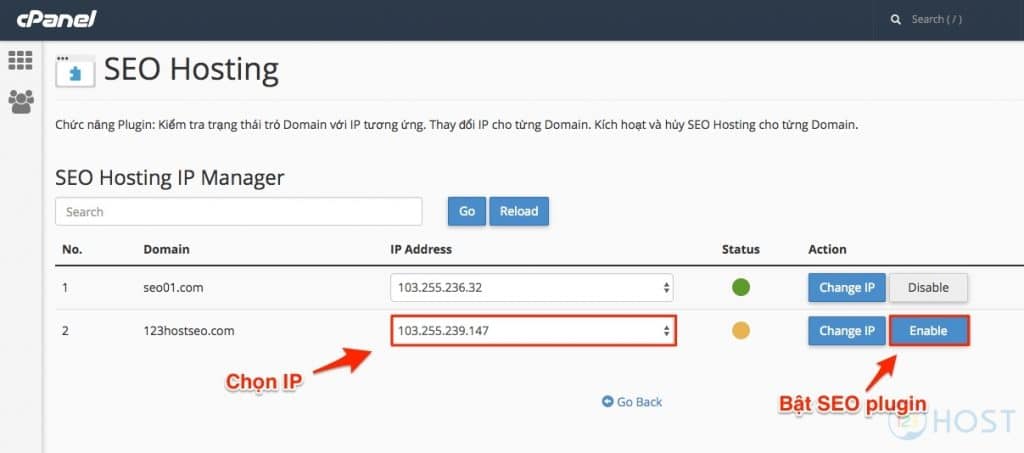Open IP address dropdown for seo01.com
1024x453 pixels.
[x=531, y=288]
